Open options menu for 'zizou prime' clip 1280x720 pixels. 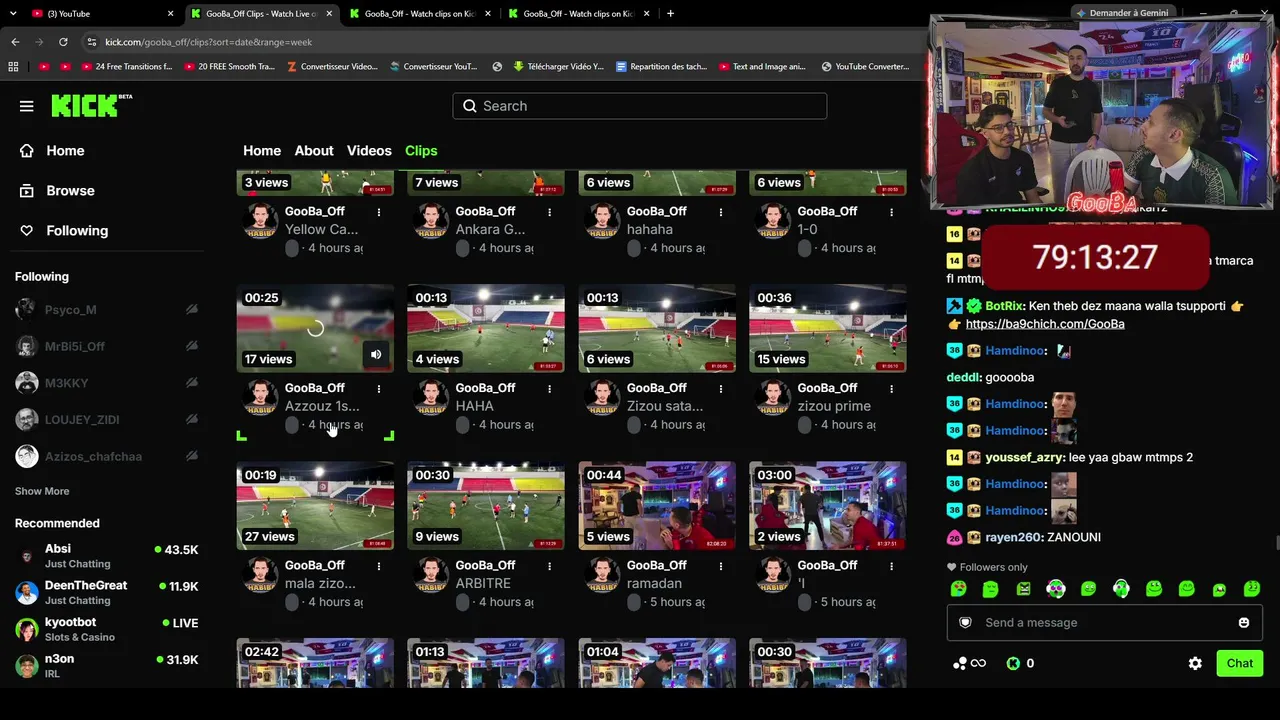coord(891,389)
